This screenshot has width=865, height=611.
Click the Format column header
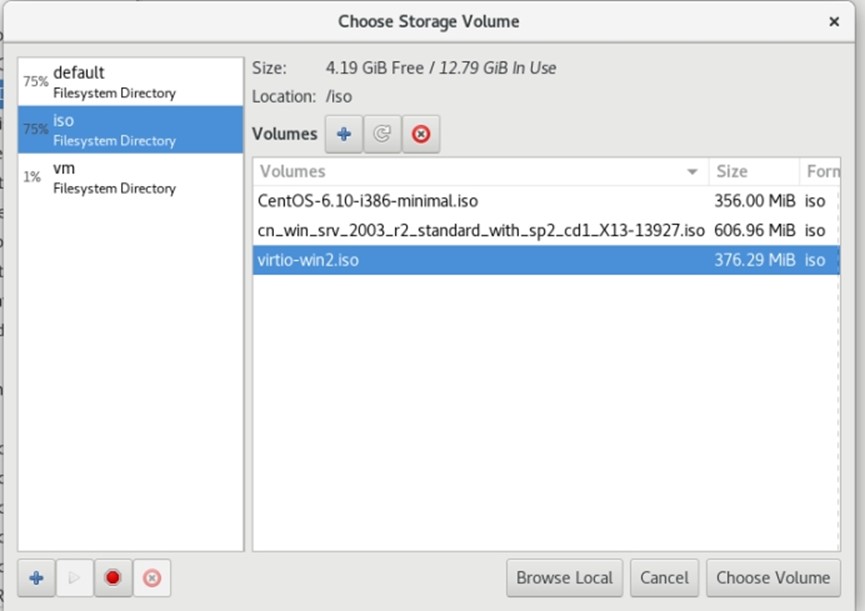coord(822,172)
